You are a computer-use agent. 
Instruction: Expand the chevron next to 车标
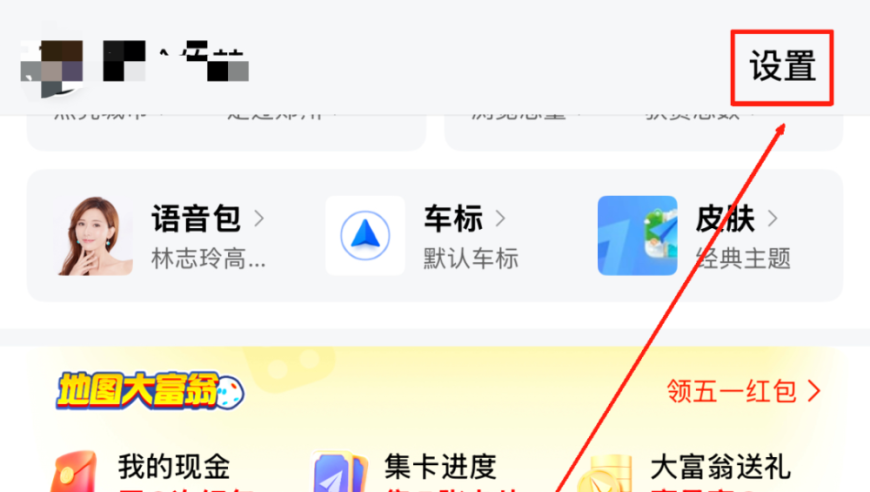pos(500,219)
